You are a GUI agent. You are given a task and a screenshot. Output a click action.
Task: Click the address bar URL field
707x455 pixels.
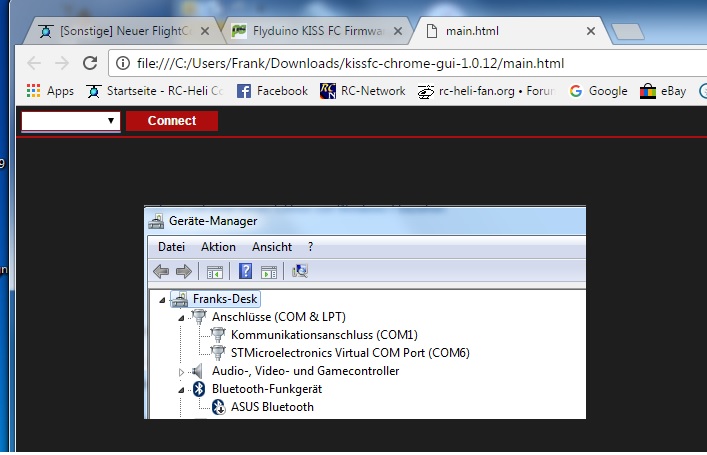pos(400,63)
